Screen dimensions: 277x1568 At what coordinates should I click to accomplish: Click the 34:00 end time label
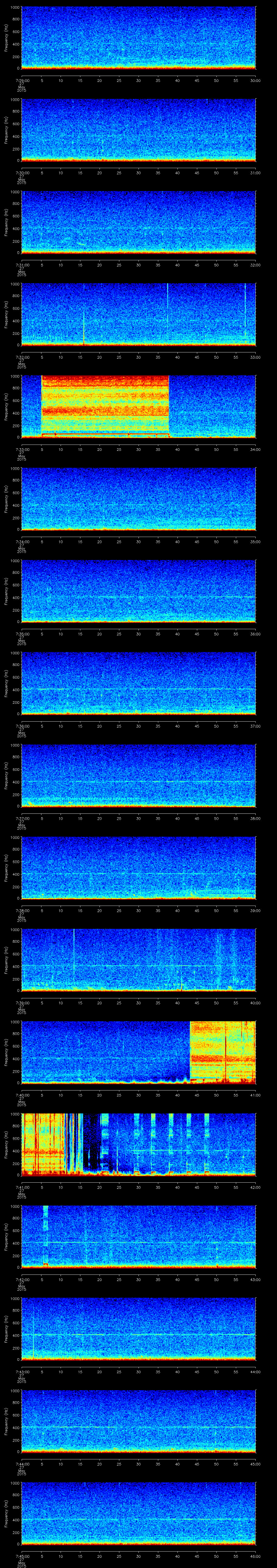255,449
